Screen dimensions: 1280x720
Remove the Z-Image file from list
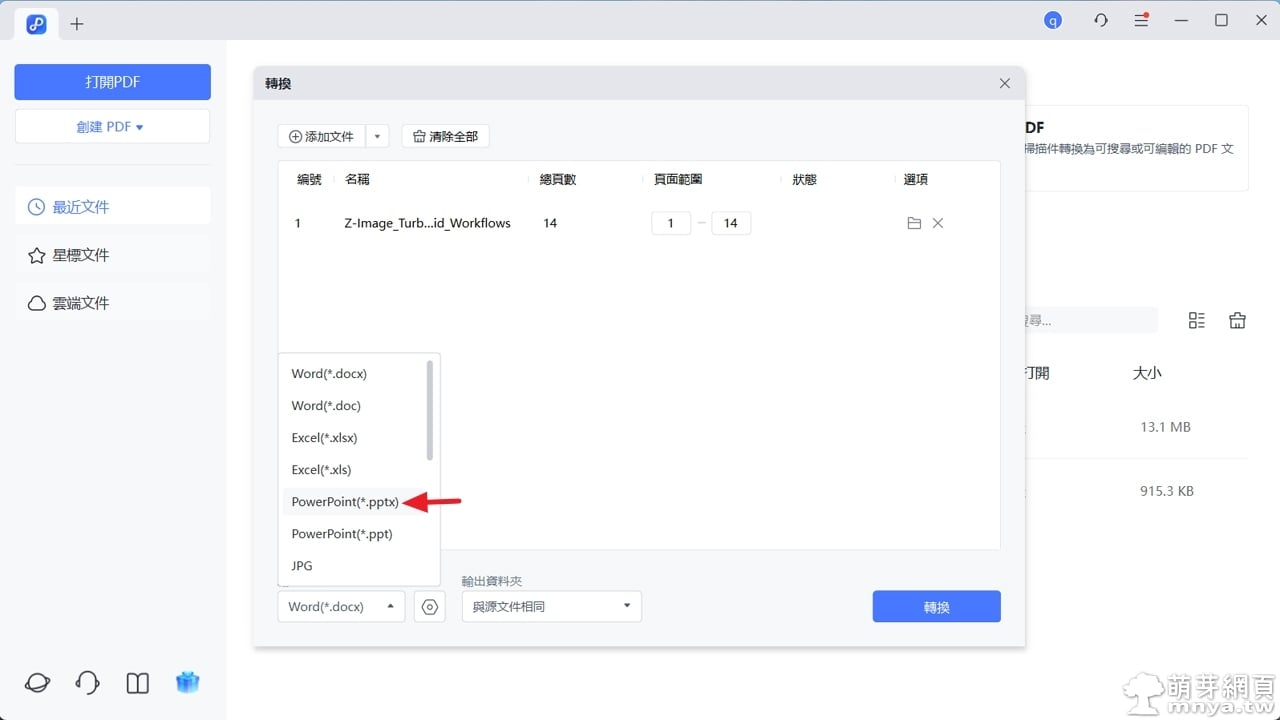[x=938, y=223]
